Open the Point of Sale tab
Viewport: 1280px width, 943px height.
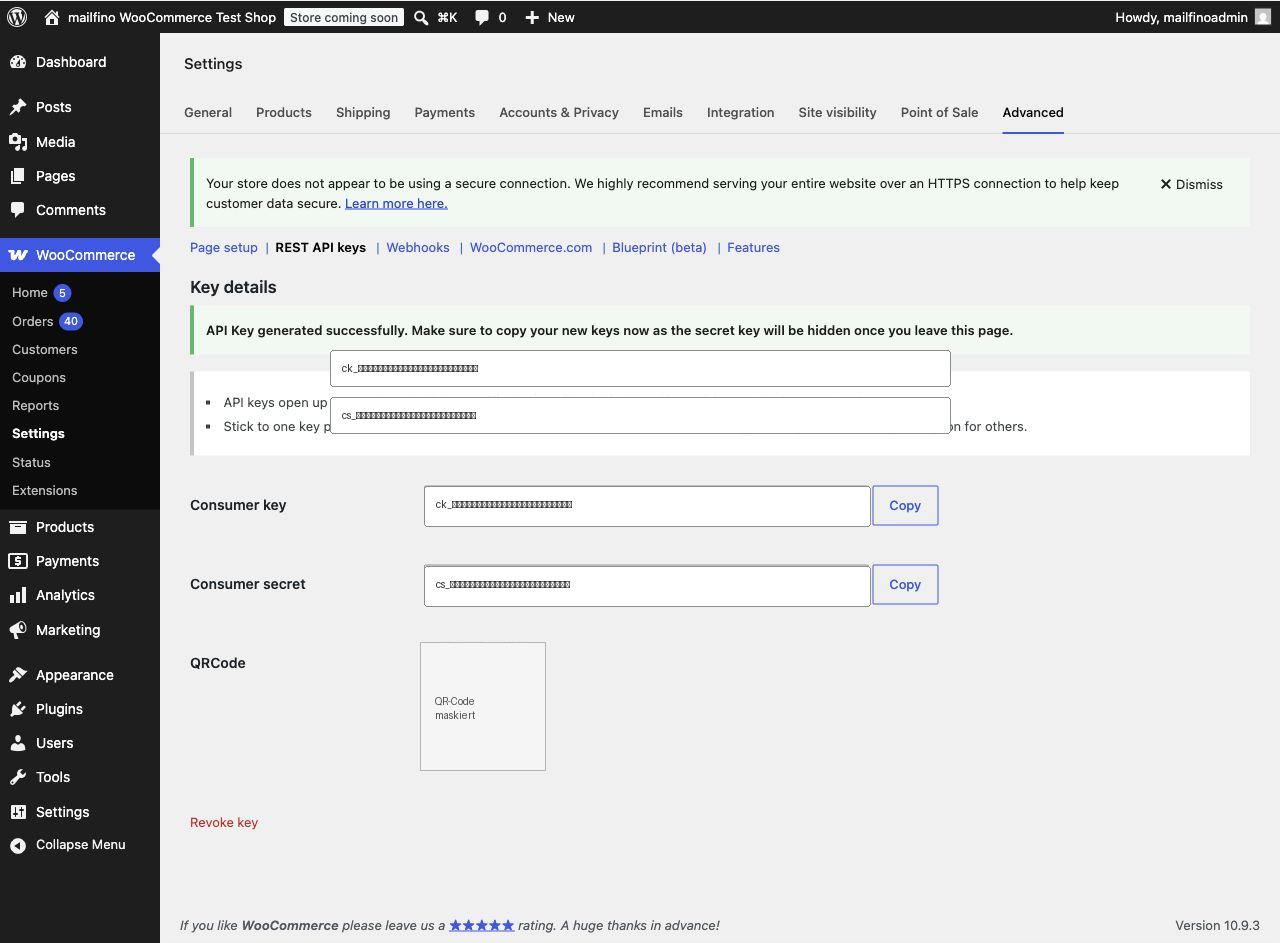(940, 112)
